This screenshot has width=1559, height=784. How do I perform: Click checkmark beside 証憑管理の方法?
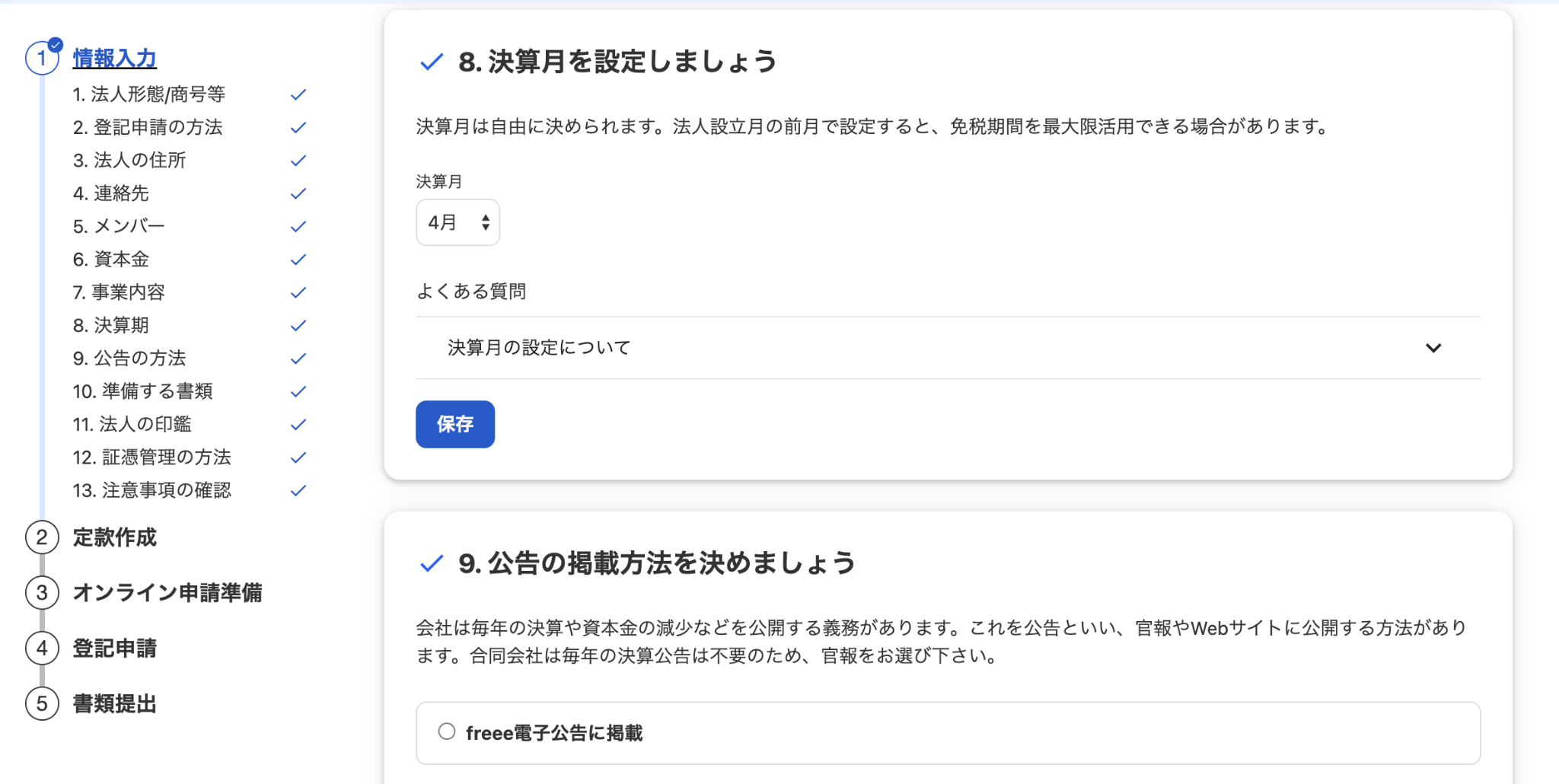298,457
